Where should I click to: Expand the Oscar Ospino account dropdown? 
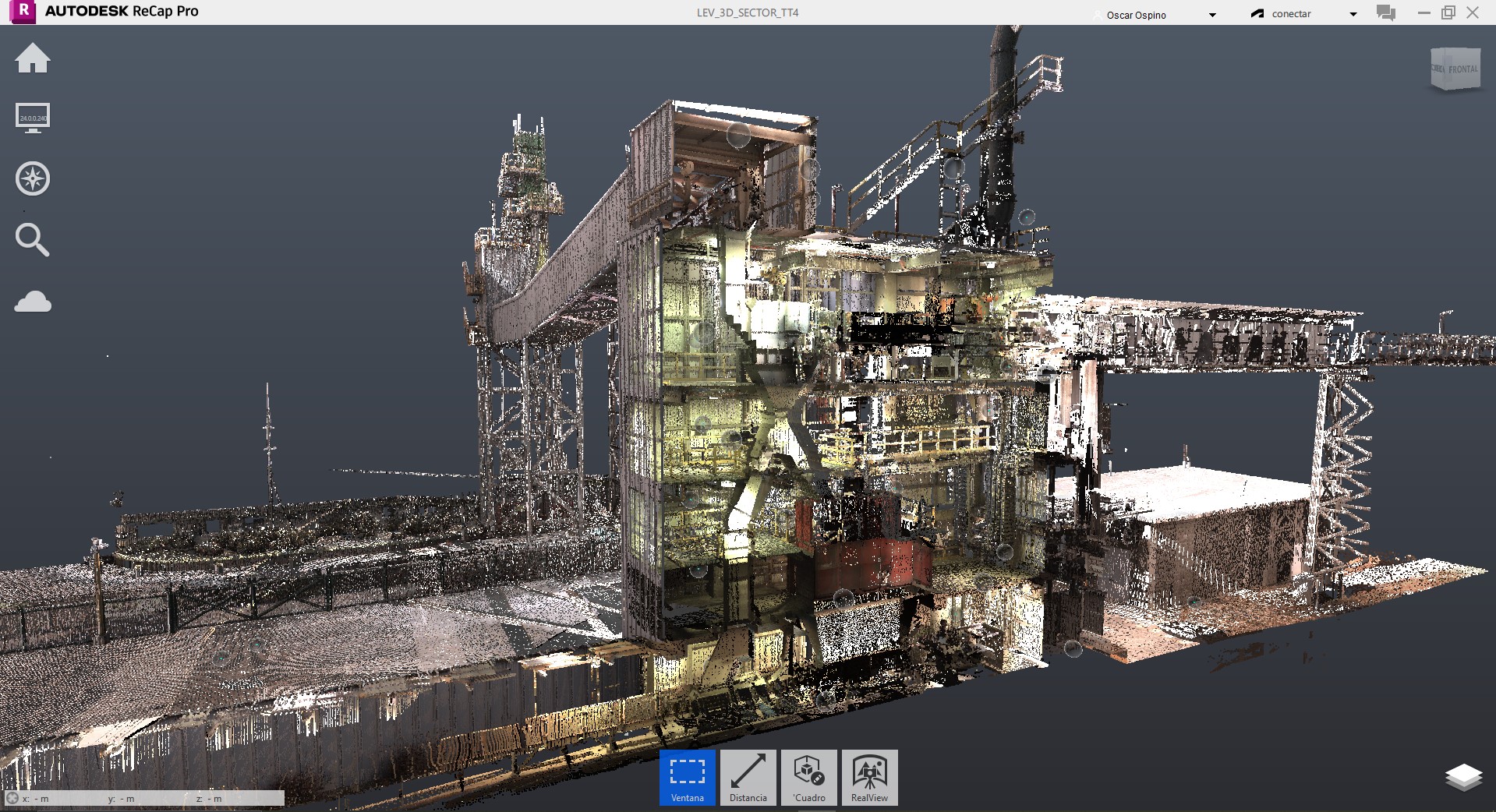point(1212,15)
